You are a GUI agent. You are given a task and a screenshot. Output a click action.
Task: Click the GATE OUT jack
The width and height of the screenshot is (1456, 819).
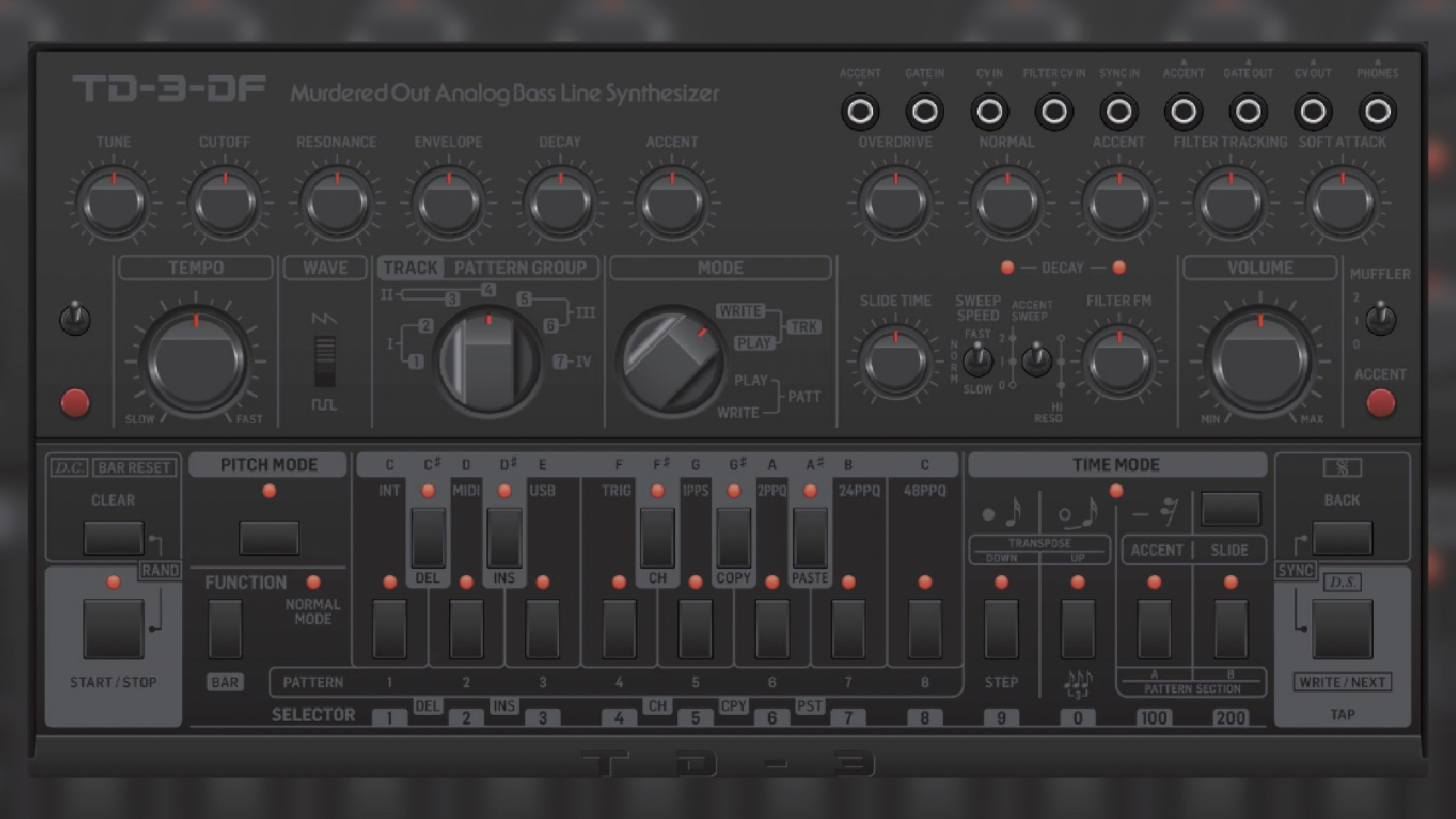pos(1248,111)
